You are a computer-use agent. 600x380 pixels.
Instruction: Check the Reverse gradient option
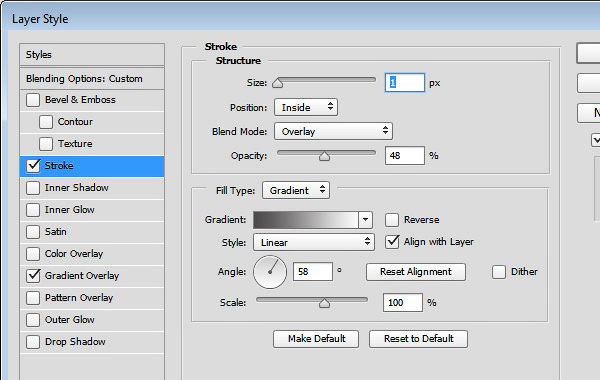click(392, 220)
